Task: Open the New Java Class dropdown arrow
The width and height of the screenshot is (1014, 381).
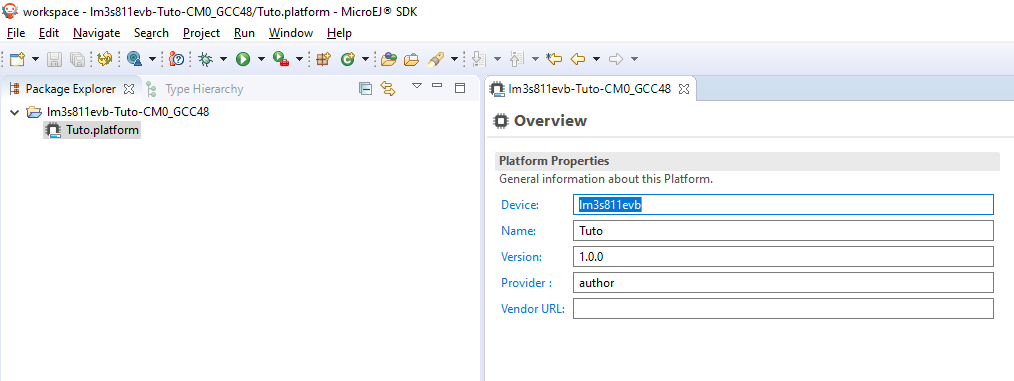Action: (x=365, y=59)
